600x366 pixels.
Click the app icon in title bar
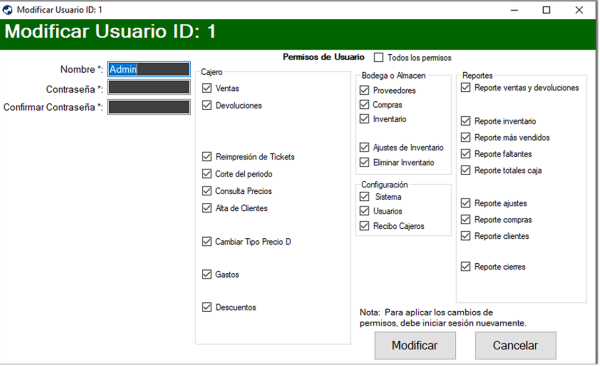click(8, 10)
